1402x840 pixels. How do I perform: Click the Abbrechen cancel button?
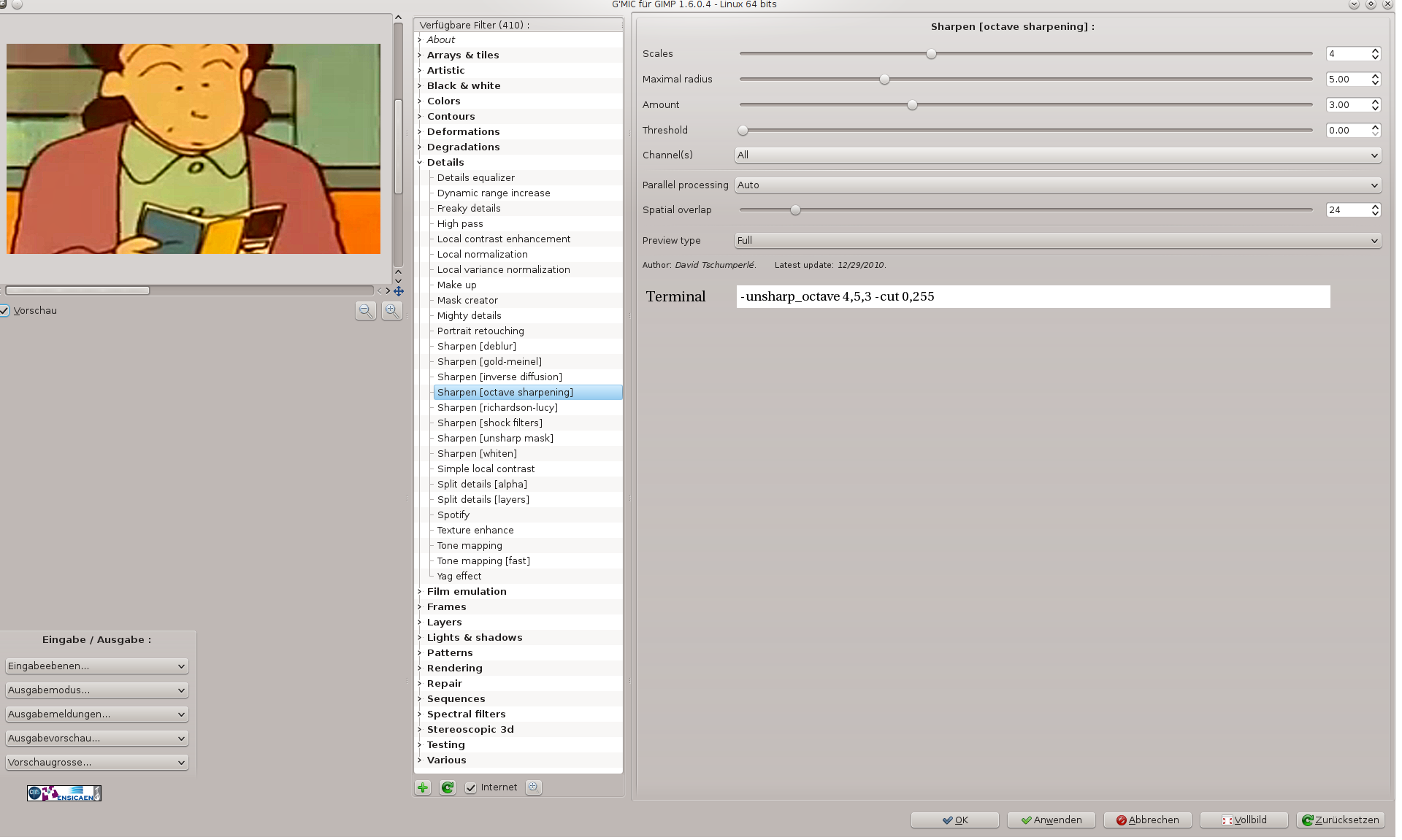pyautogui.click(x=1148, y=820)
